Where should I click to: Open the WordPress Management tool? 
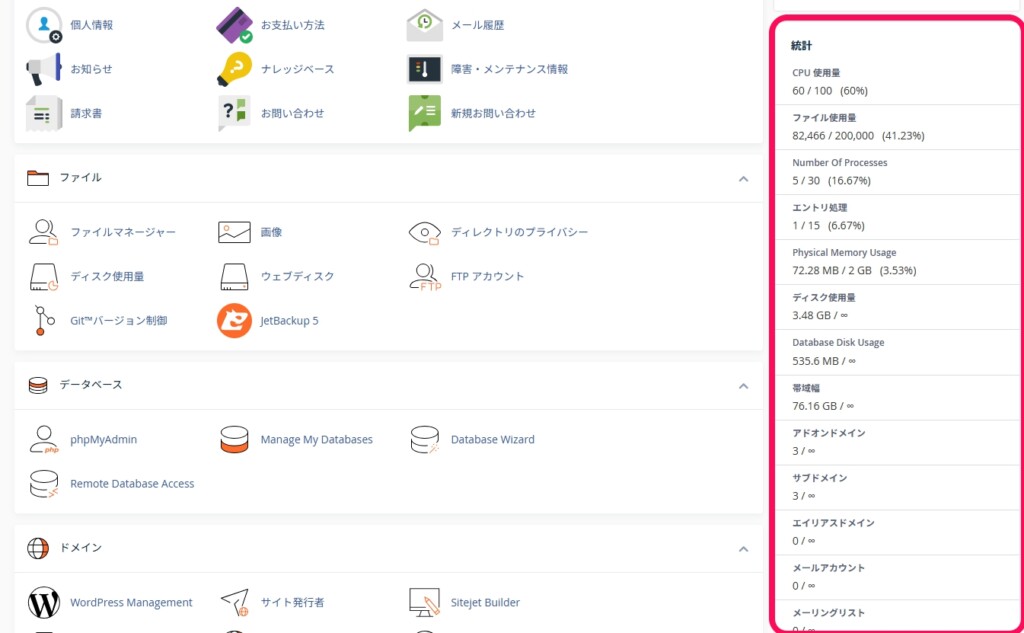[x=130, y=603]
